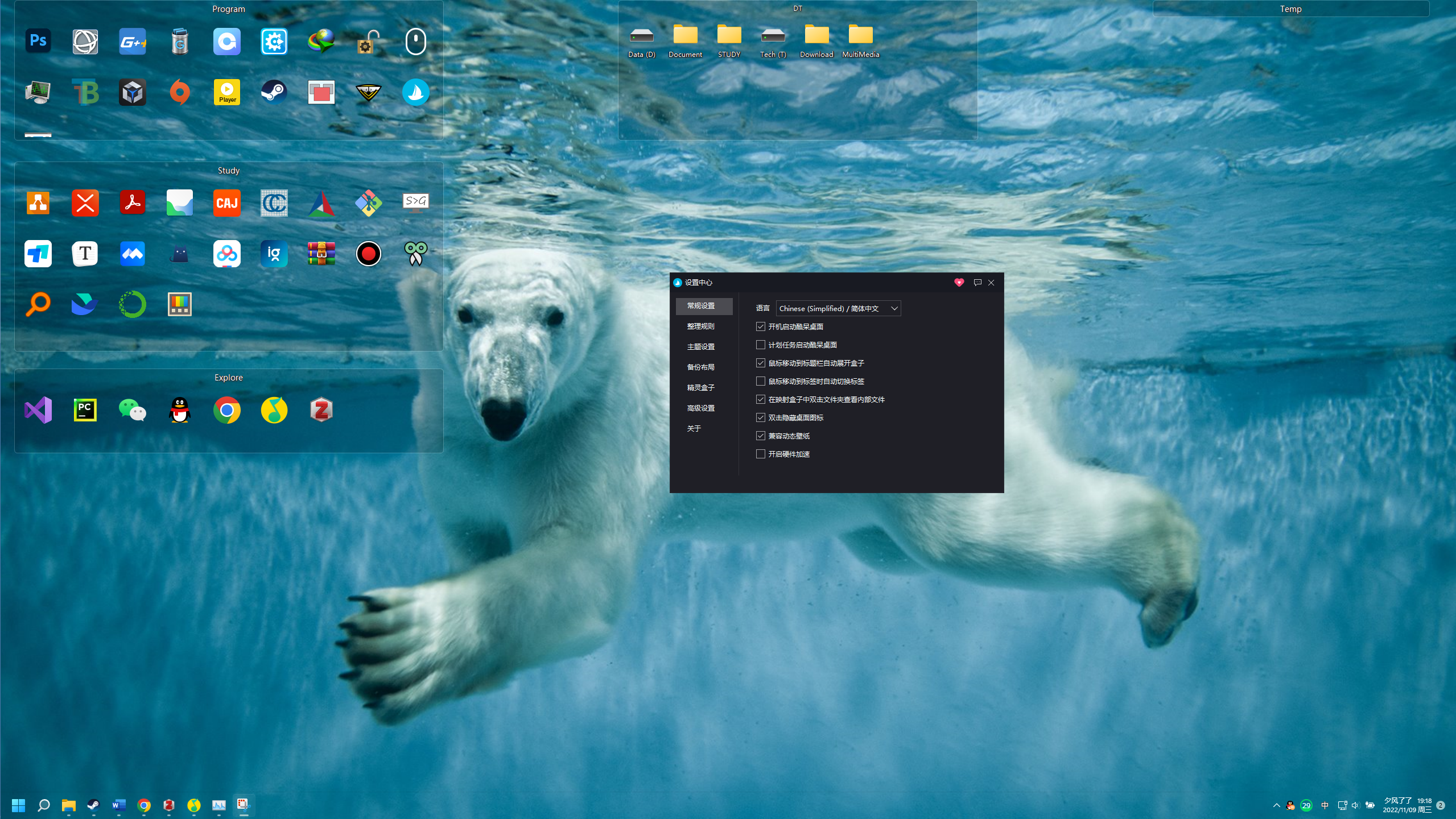Enable 计划任务启动酷呆桌面 checkbox
The image size is (1456, 819).
(760, 345)
